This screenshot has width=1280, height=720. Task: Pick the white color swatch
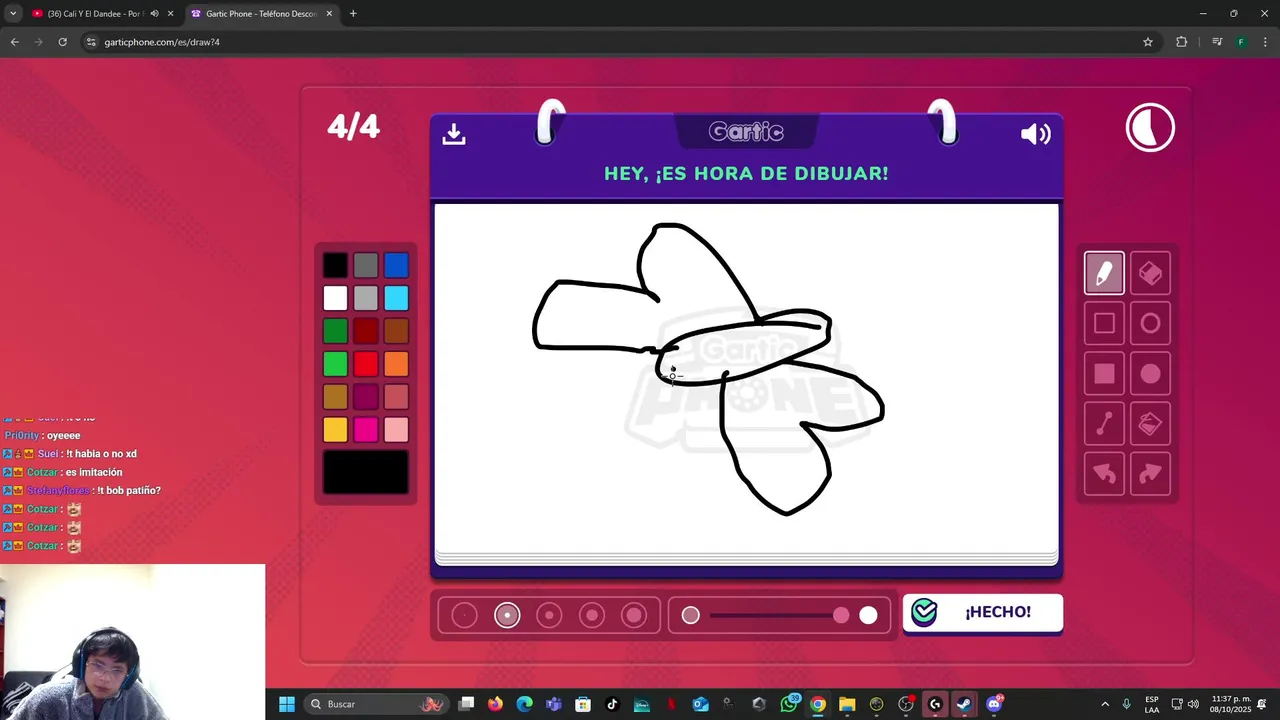click(x=335, y=298)
